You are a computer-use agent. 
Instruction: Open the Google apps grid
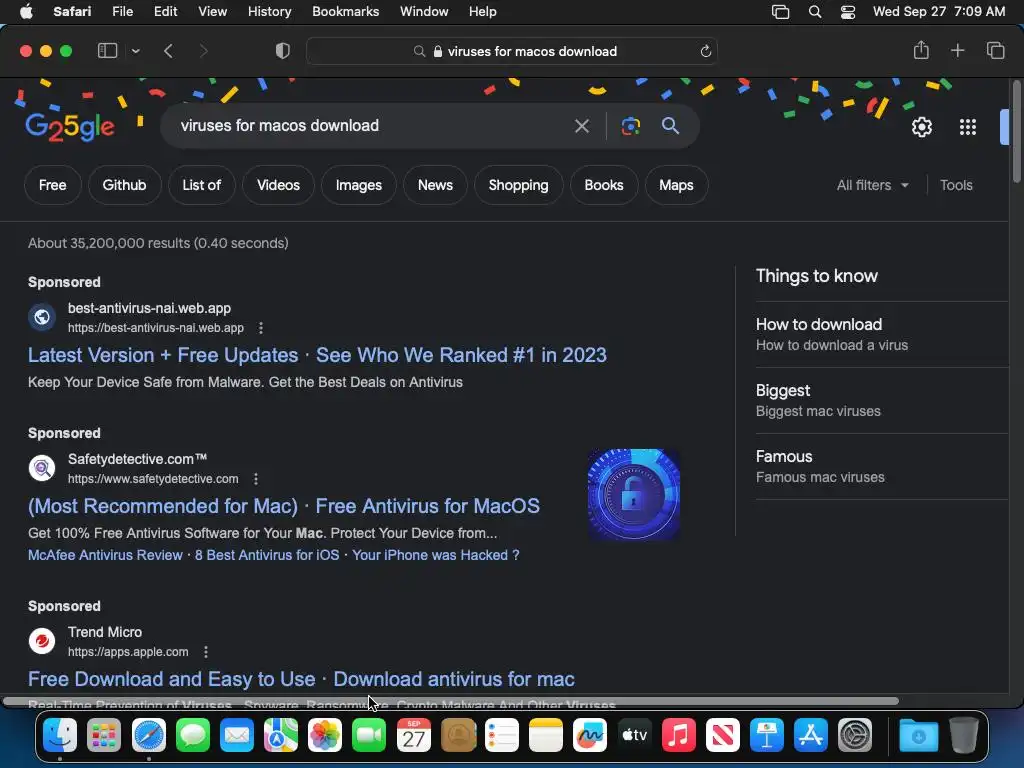click(x=968, y=127)
